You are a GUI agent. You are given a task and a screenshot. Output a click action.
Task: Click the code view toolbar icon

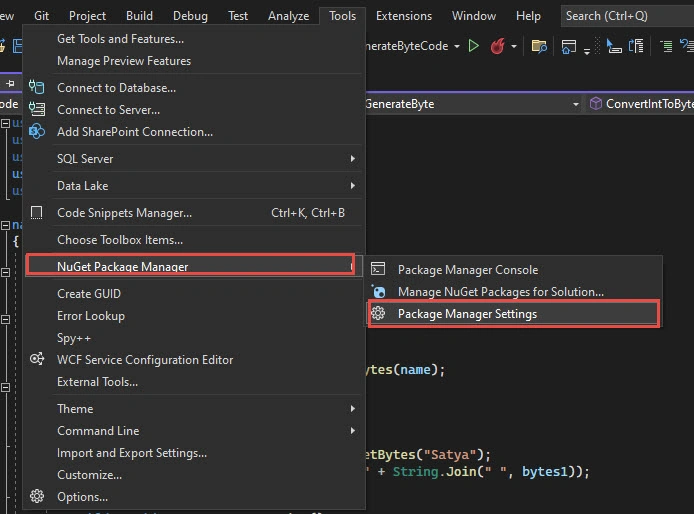coord(636,46)
